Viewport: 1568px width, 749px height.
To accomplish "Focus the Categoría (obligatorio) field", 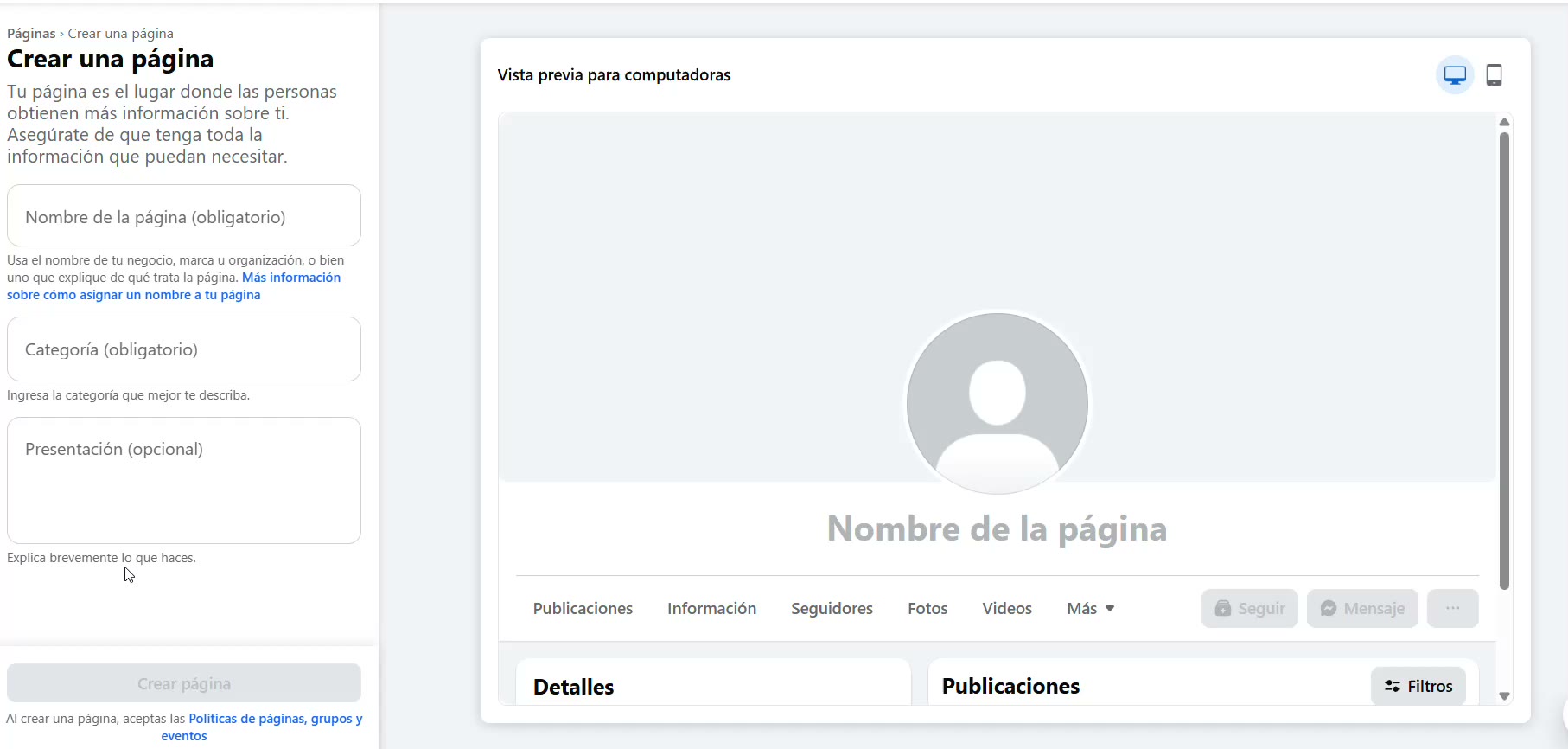I will click(x=184, y=349).
